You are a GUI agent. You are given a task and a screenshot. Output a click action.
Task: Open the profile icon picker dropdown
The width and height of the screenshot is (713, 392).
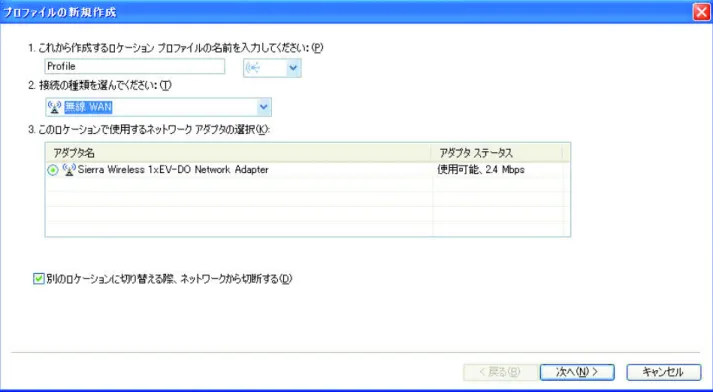point(293,68)
